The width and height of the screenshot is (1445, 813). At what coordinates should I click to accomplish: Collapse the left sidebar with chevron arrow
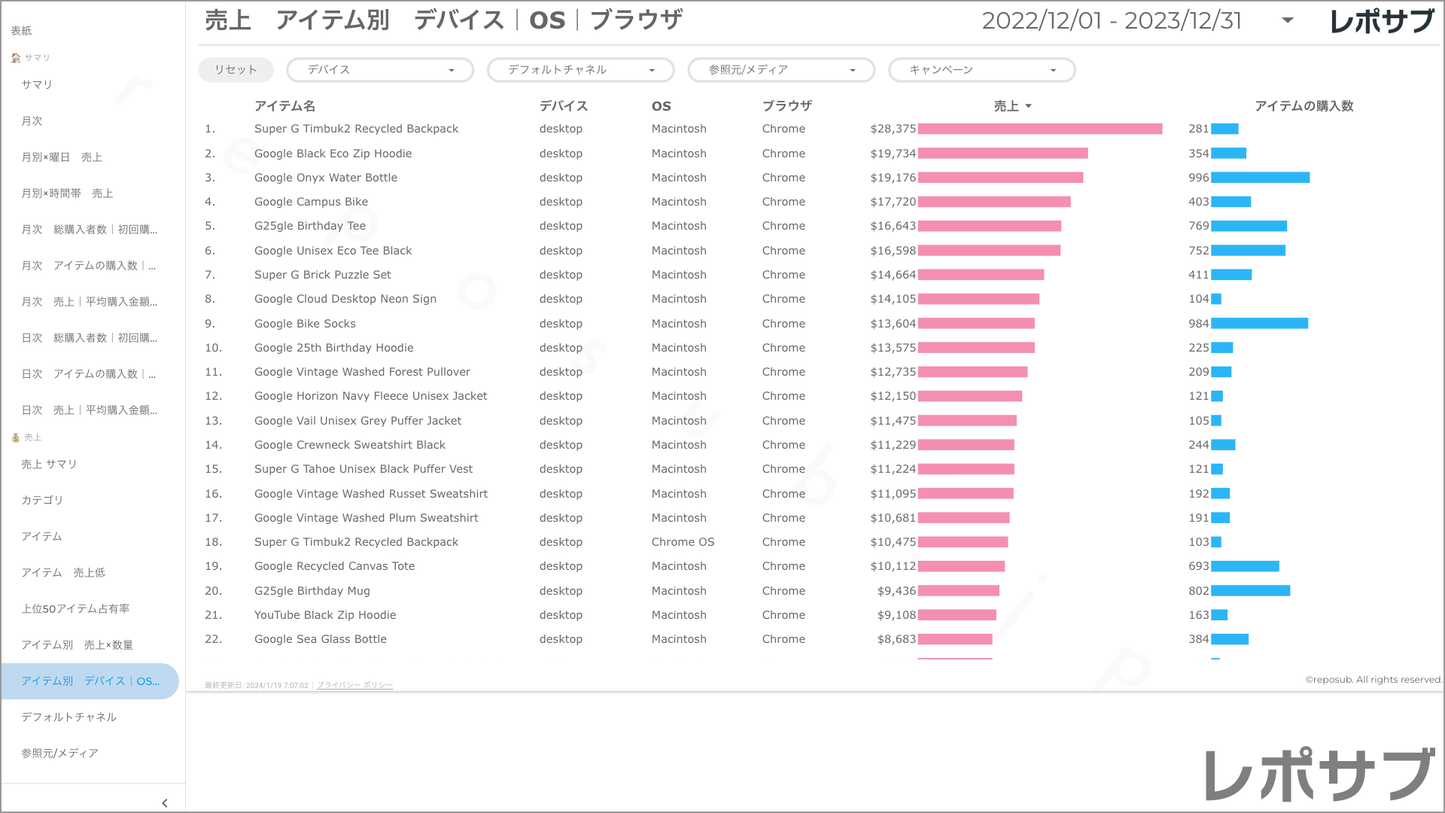click(165, 803)
